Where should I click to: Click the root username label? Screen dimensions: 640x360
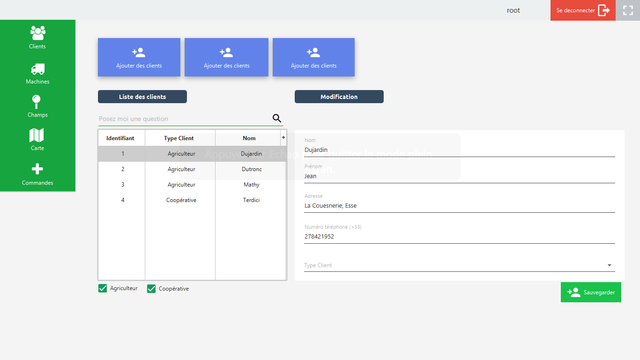click(513, 11)
